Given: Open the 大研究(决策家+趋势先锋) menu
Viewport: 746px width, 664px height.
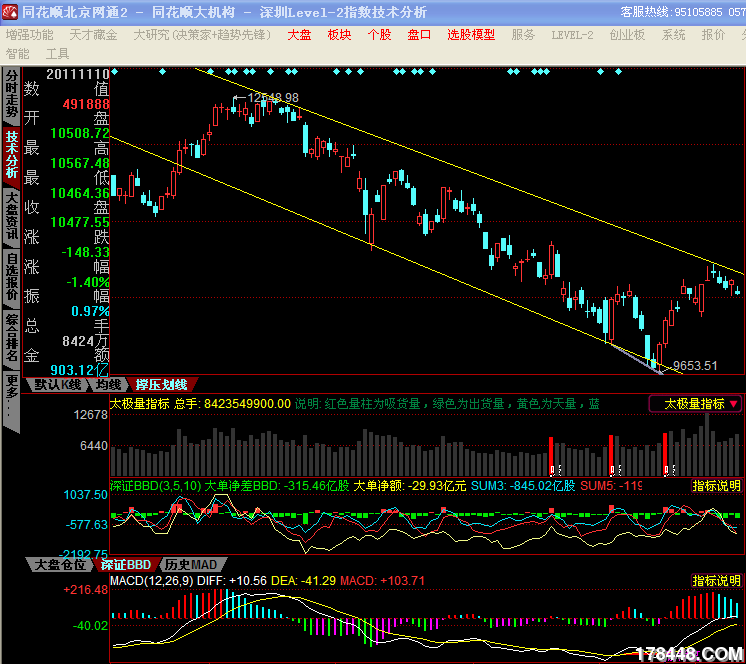Looking at the screenshot, I should click(202, 35).
